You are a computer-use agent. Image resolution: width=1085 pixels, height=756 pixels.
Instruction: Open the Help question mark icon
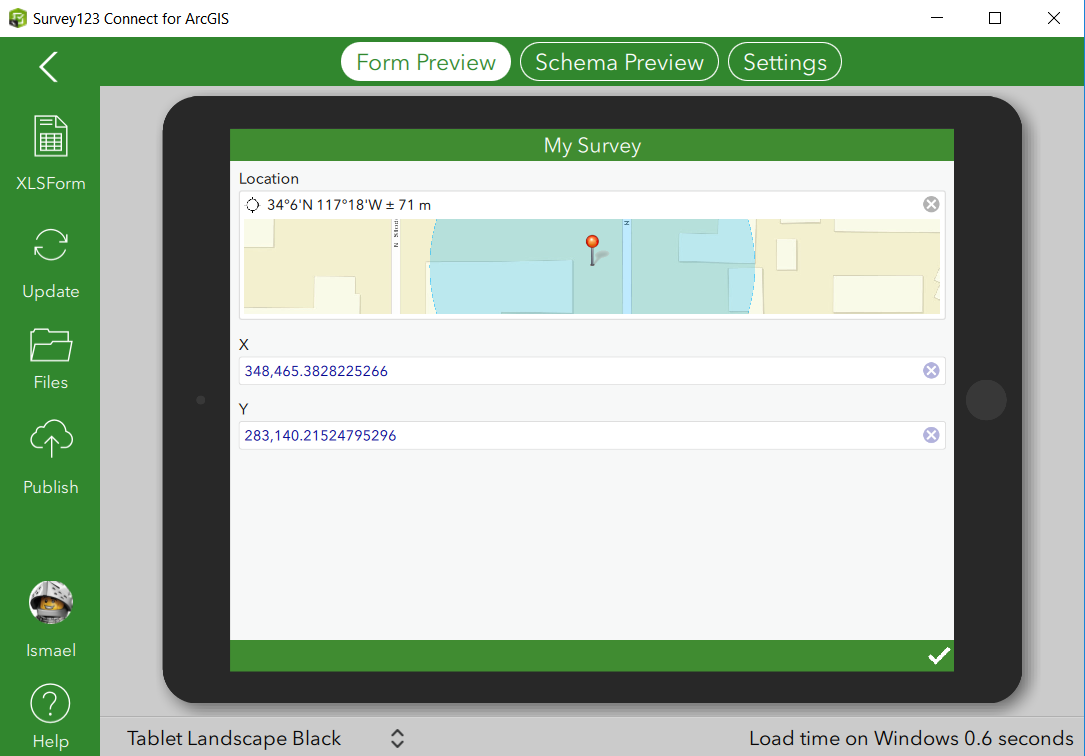(x=51, y=703)
